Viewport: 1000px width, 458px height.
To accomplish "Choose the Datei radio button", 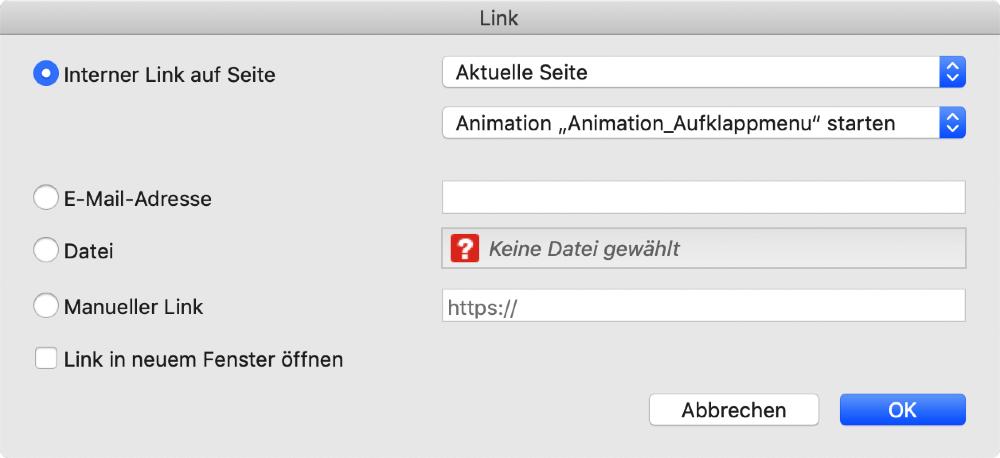I will (x=46, y=251).
